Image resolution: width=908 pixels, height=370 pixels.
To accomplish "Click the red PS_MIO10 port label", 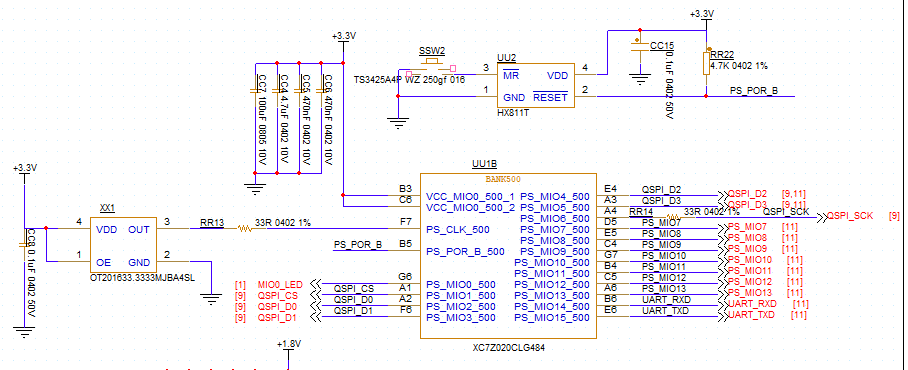I will coord(749,259).
